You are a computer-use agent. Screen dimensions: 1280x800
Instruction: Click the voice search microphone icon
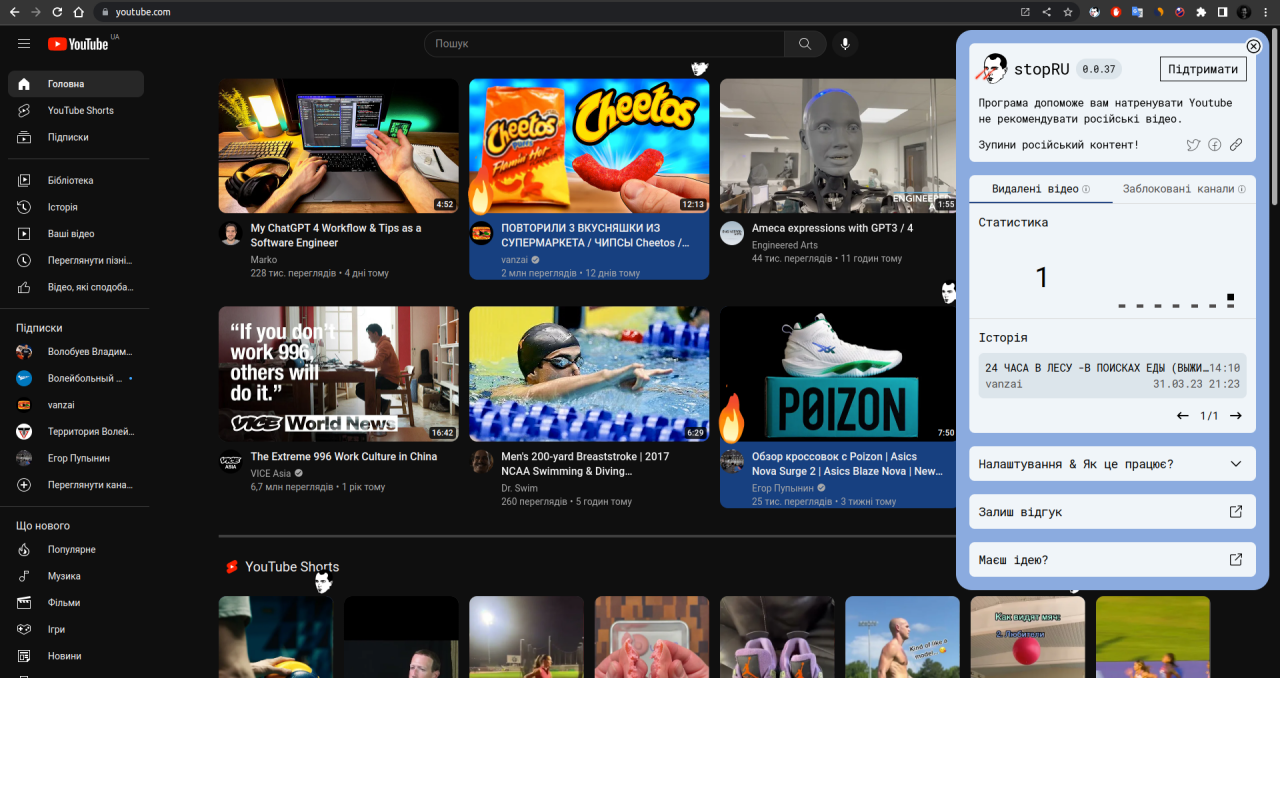tap(845, 44)
